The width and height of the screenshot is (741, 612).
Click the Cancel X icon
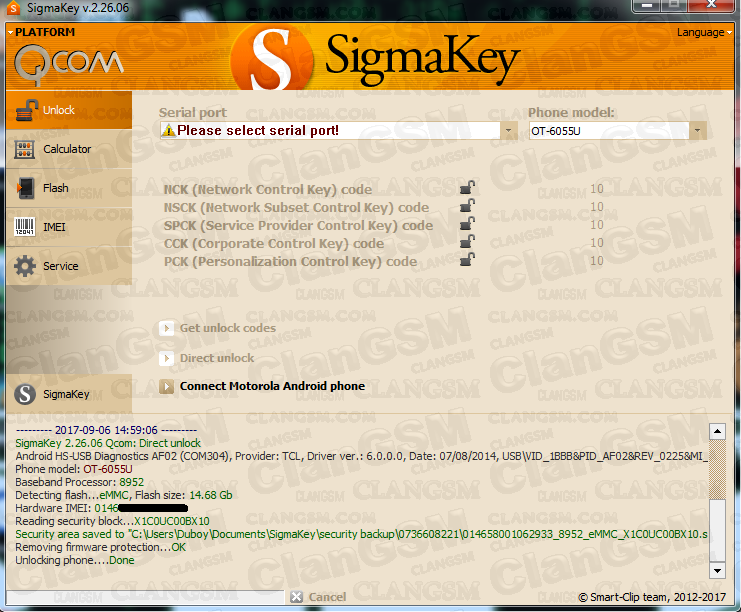[296, 597]
